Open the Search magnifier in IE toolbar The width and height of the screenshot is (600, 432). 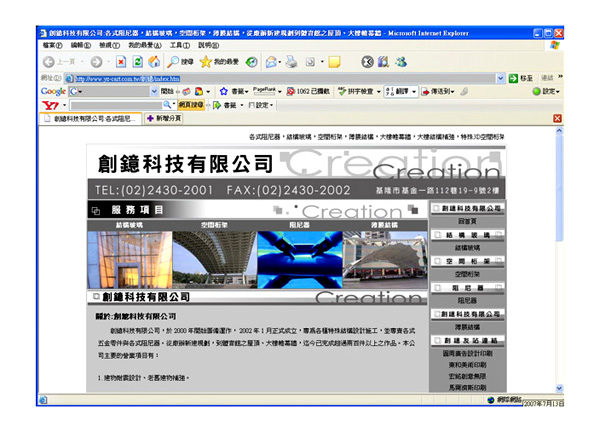coord(174,62)
